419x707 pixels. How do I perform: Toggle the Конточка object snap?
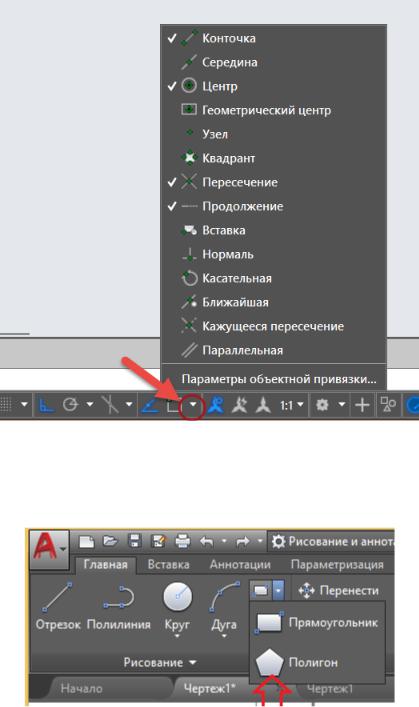(273, 38)
